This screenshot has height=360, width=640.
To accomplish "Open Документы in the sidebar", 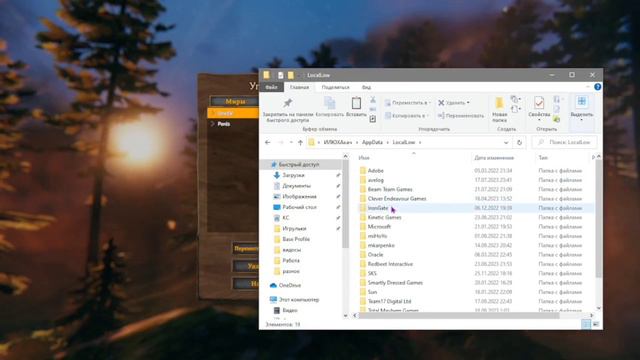I will [296, 186].
